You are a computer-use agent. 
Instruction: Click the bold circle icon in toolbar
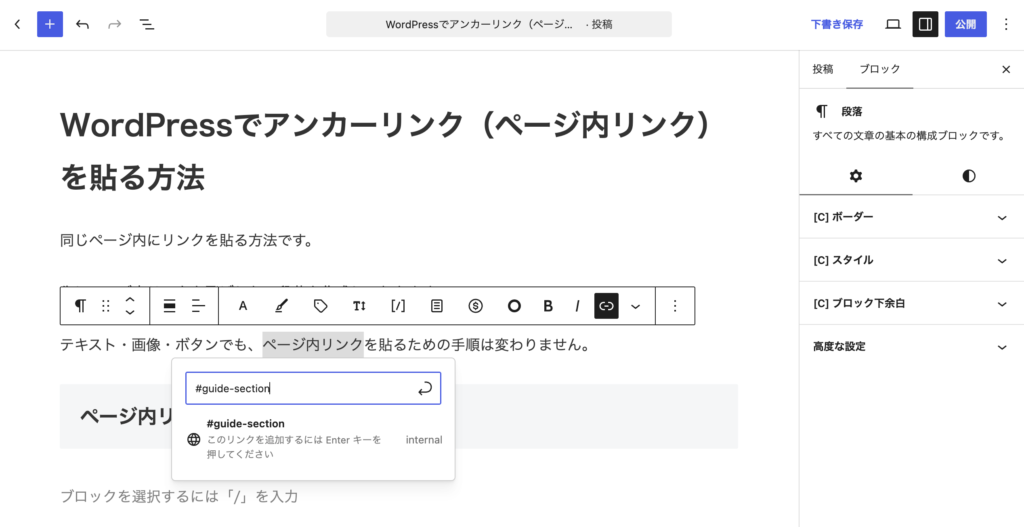(514, 306)
